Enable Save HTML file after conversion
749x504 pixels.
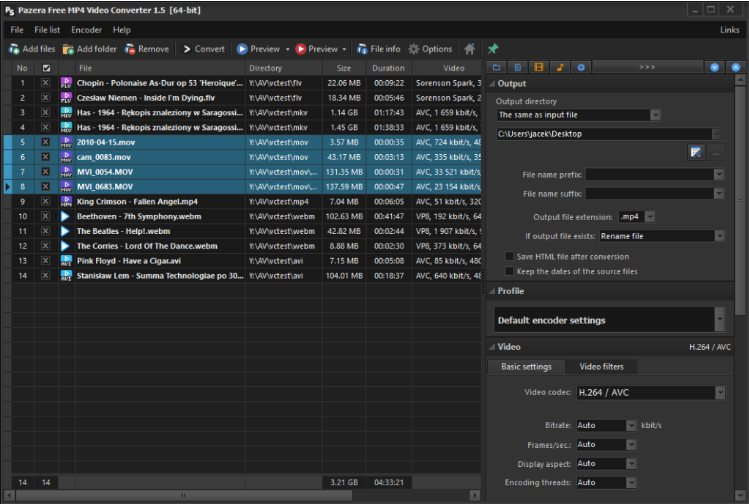click(510, 257)
